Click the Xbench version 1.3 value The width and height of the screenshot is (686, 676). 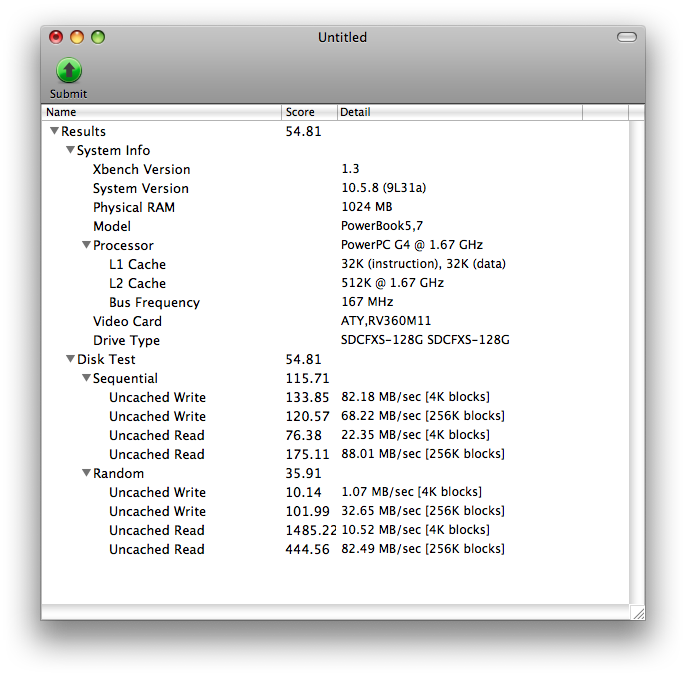[x=350, y=169]
